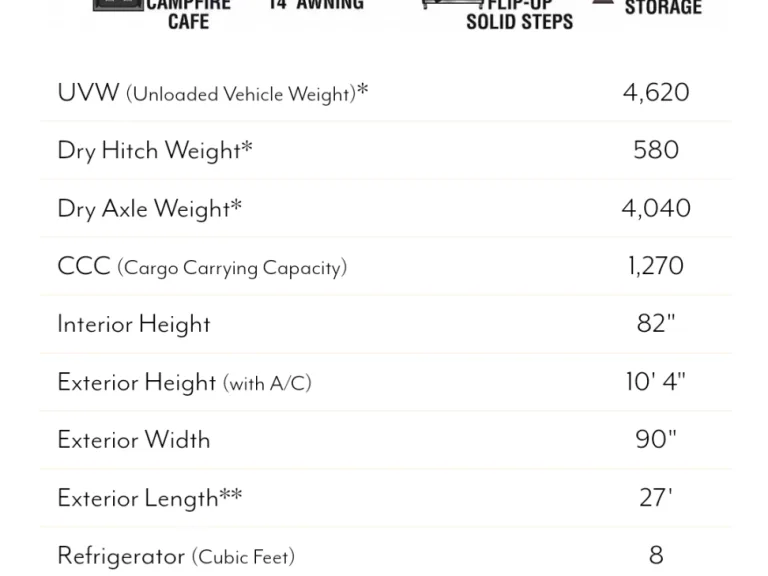Click the Flip-Up Solid Steps icon
The height and width of the screenshot is (576, 768).
click(x=453, y=4)
